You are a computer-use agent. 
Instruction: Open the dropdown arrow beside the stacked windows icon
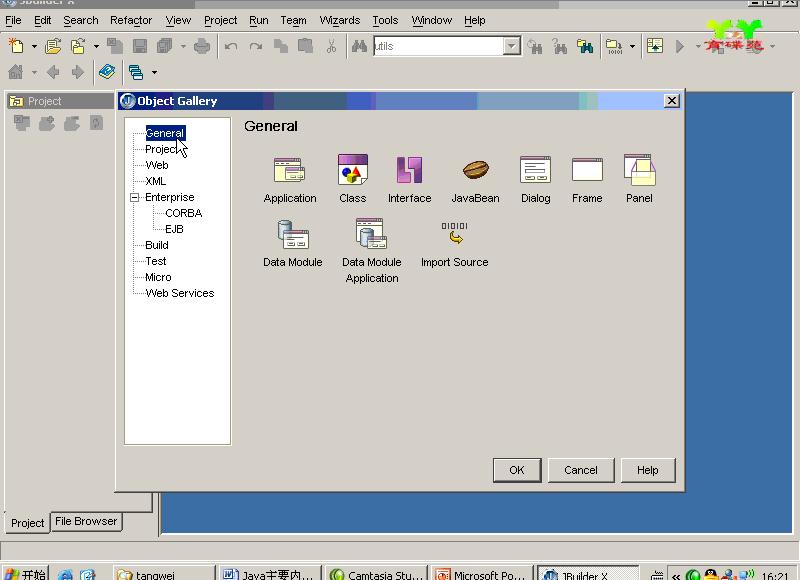click(154, 72)
